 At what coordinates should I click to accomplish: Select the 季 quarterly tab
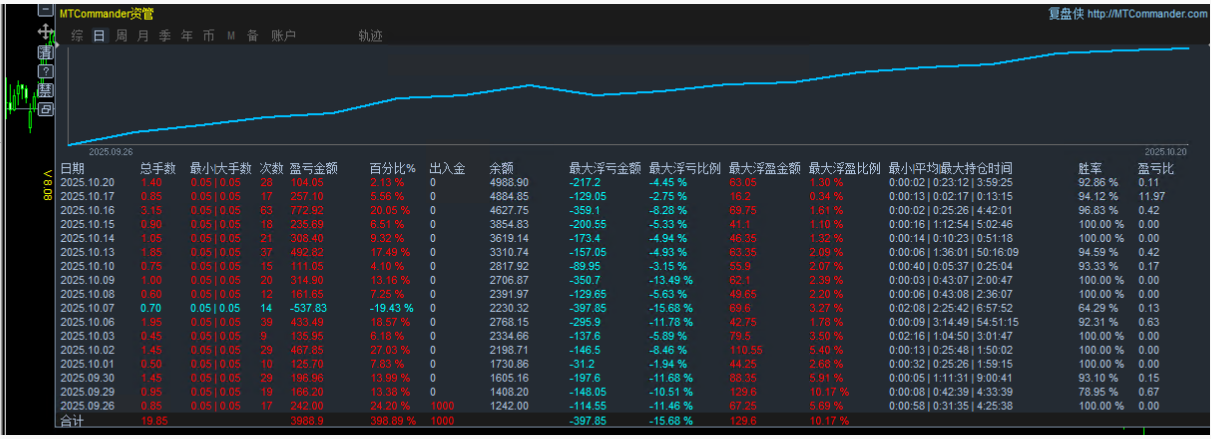point(165,36)
